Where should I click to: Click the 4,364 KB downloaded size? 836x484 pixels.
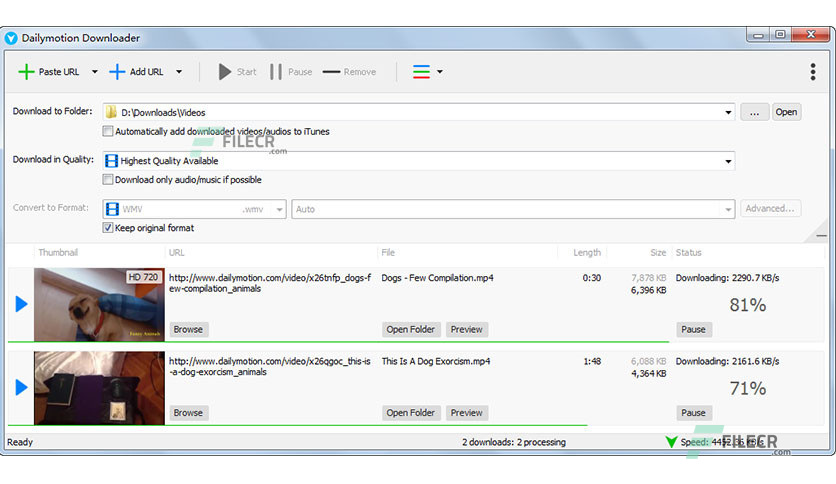pyautogui.click(x=648, y=373)
